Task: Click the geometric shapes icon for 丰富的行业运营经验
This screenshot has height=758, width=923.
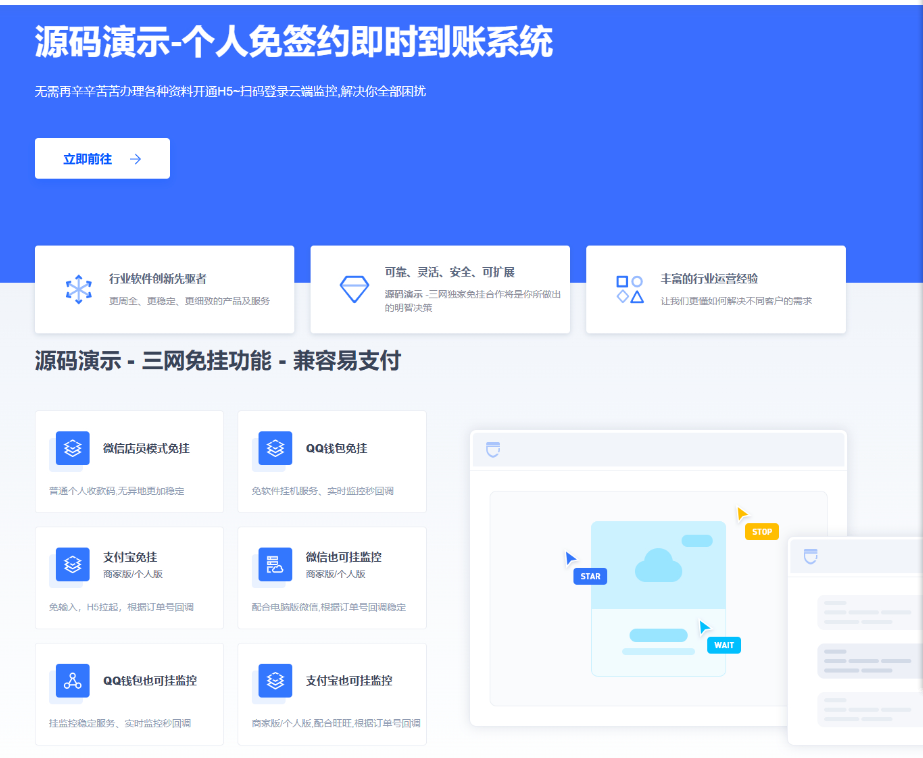Action: click(631, 289)
